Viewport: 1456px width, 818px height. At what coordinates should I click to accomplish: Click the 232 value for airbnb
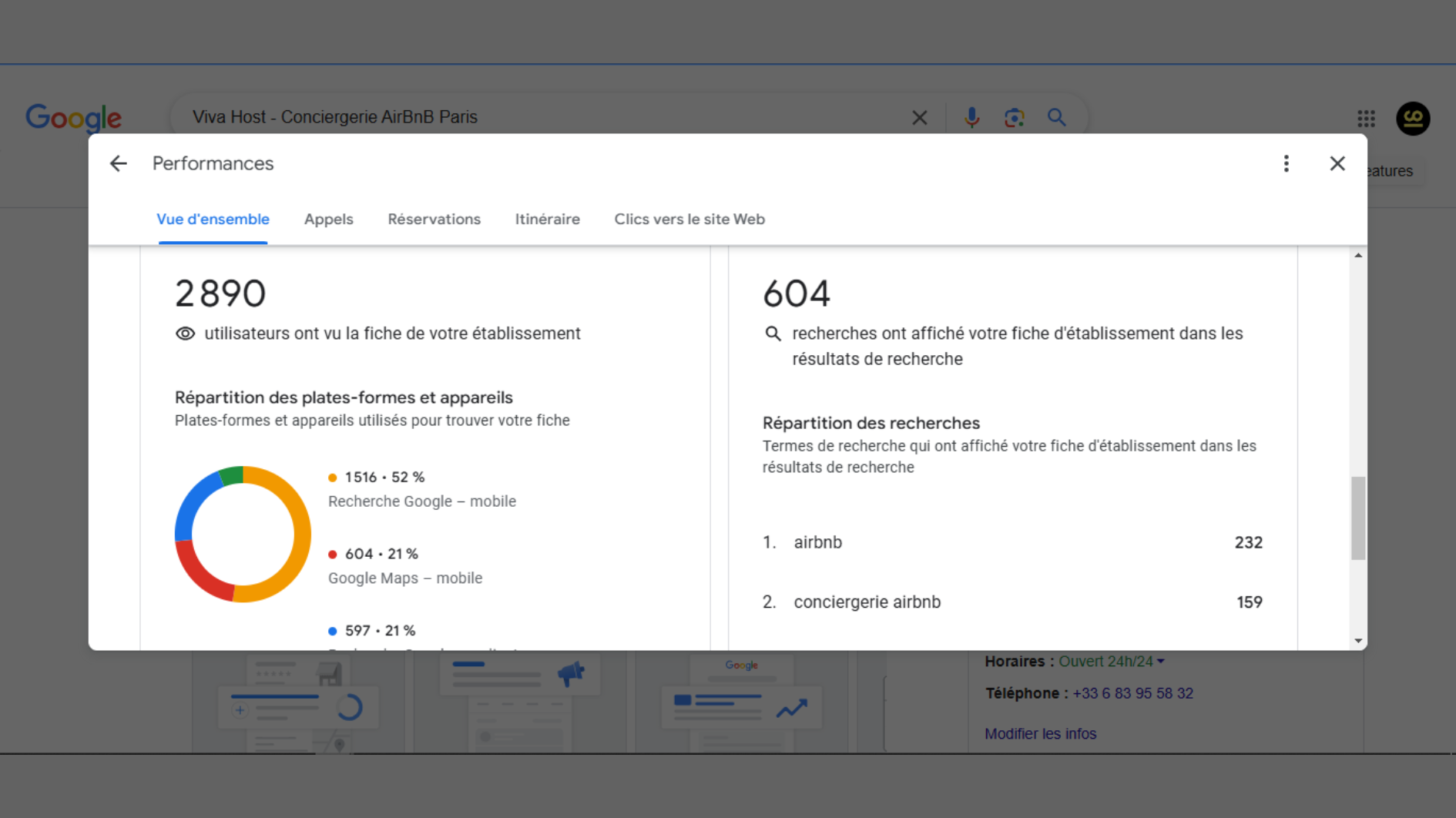pos(1248,542)
